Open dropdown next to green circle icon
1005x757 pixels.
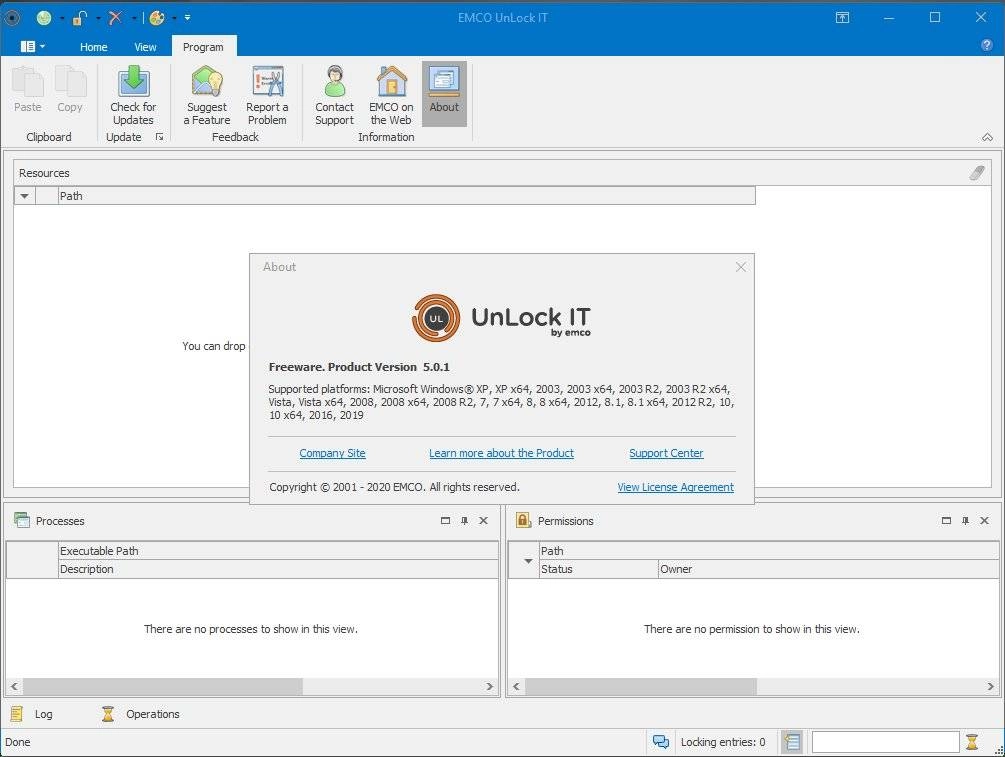pos(62,18)
